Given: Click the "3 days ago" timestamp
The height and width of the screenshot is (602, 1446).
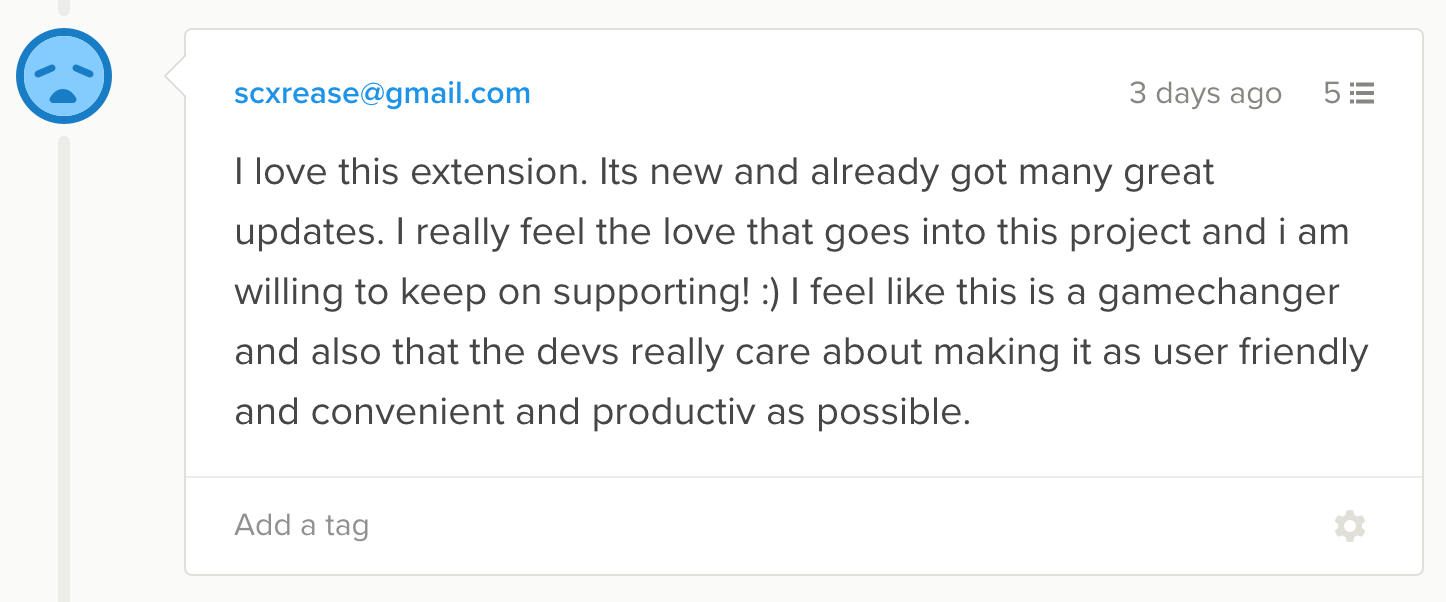Looking at the screenshot, I should (1205, 94).
